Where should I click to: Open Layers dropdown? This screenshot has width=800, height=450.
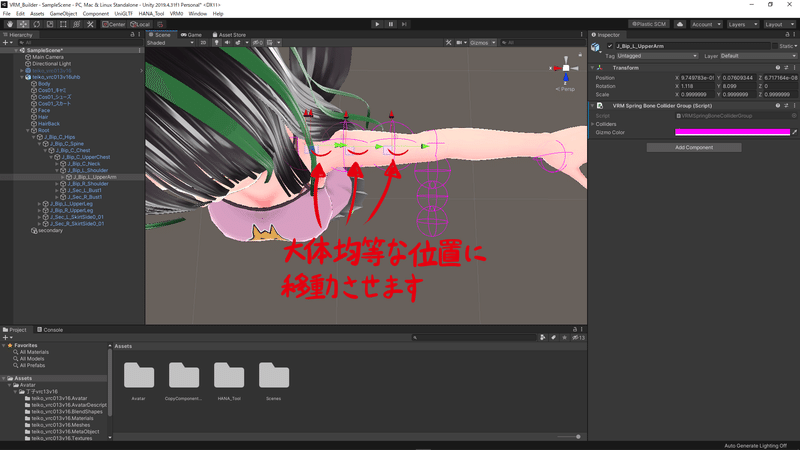743,24
